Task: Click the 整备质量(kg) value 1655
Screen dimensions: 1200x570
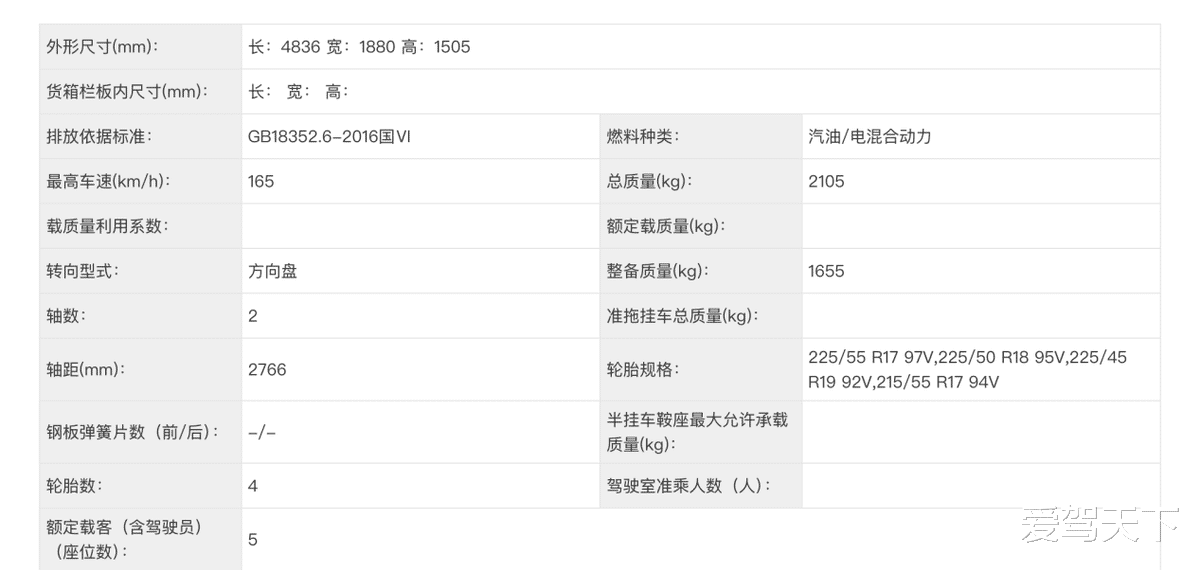Action: [826, 271]
